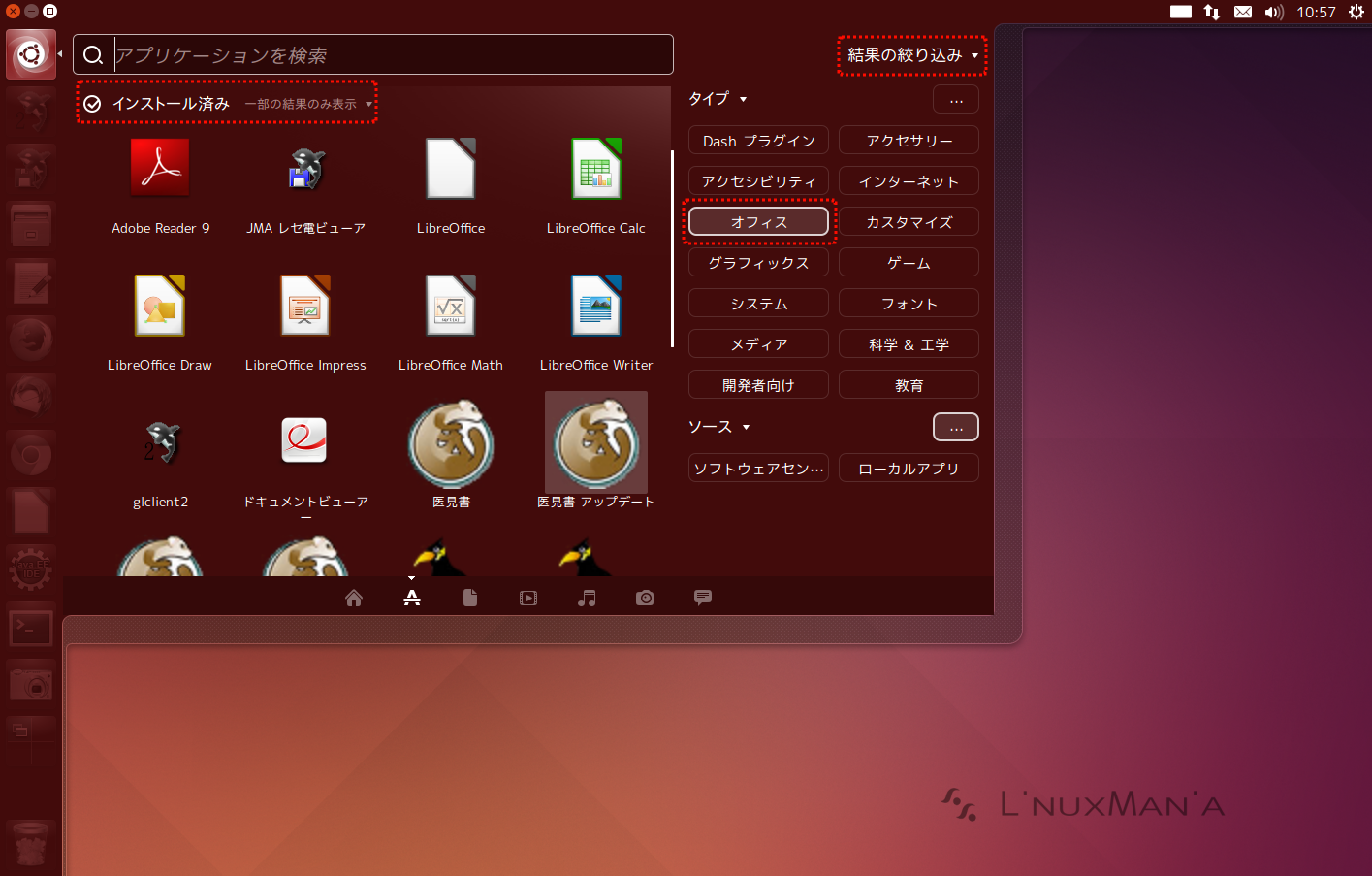
Task: Click the "..." all button beside ソース
Action: (956, 427)
